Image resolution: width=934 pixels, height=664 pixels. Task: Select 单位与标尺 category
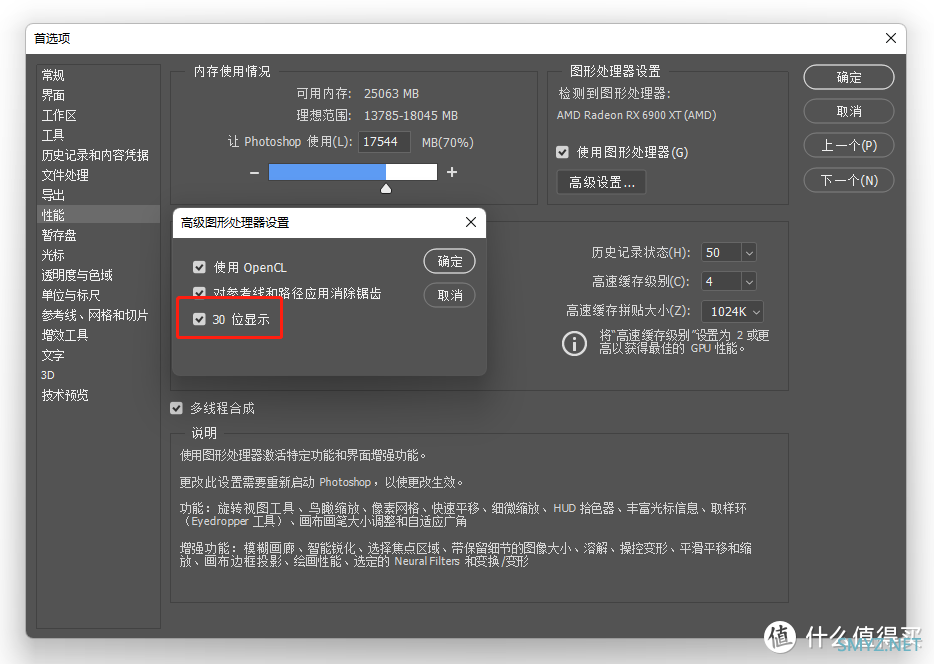pyautogui.click(x=71, y=295)
